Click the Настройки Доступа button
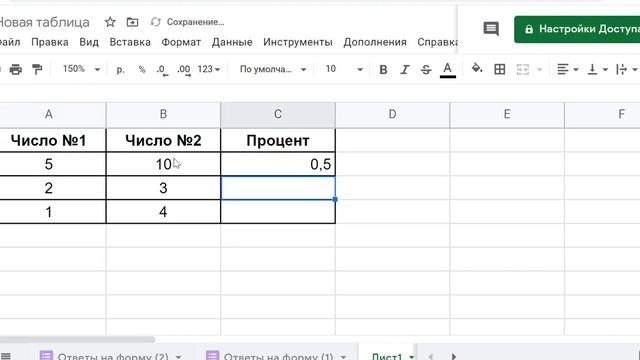The image size is (640, 360). pyautogui.click(x=577, y=29)
